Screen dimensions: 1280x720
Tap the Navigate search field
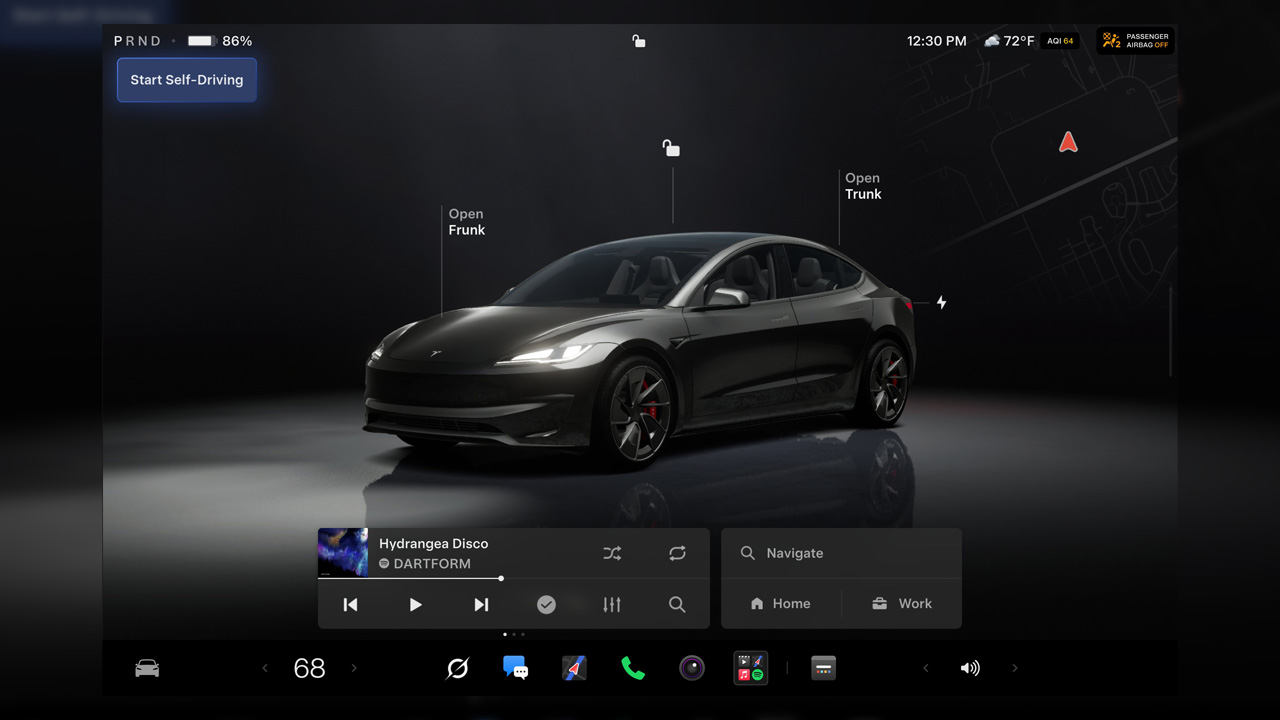click(x=841, y=553)
